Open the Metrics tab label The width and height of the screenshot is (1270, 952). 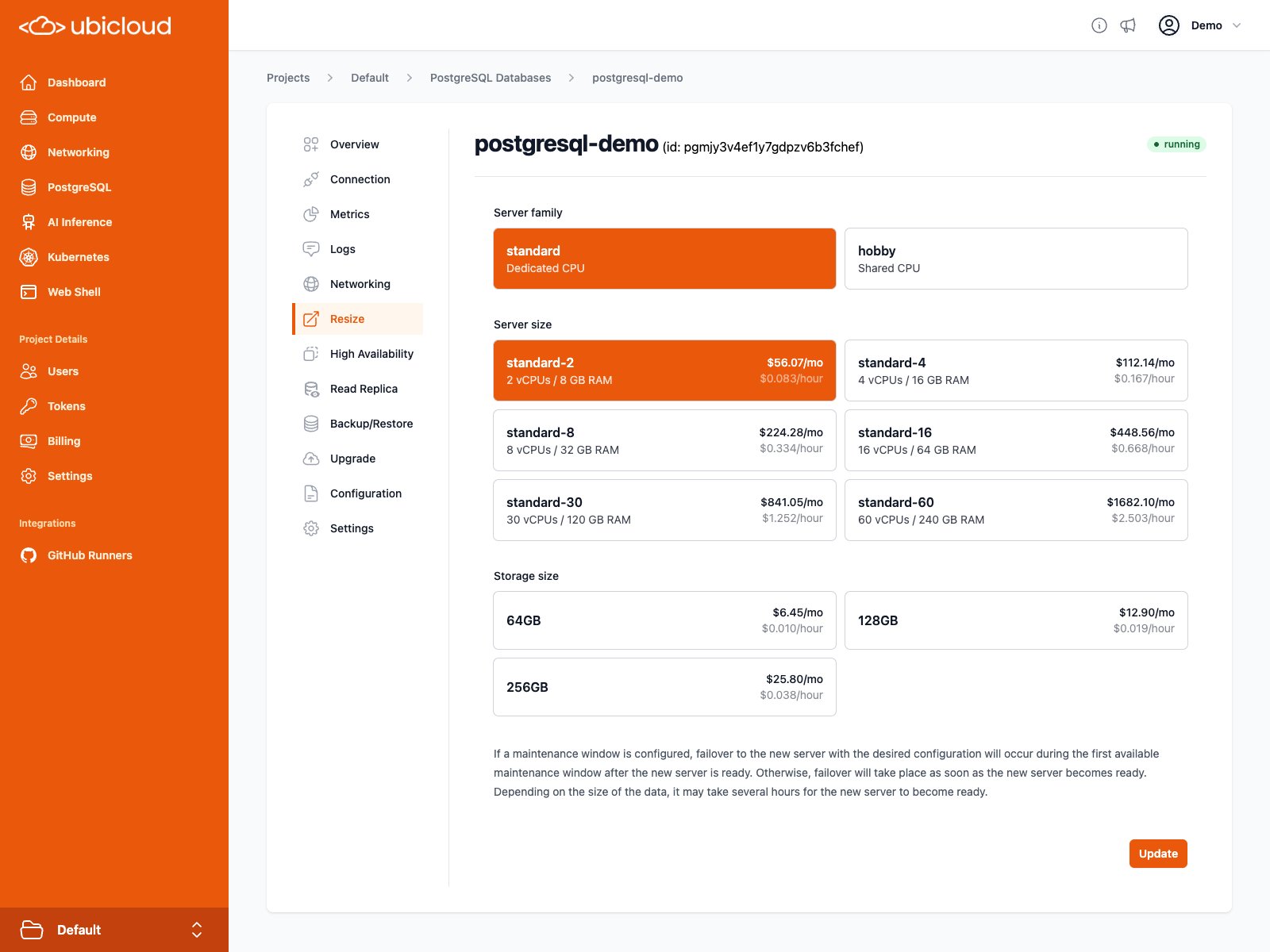(350, 214)
